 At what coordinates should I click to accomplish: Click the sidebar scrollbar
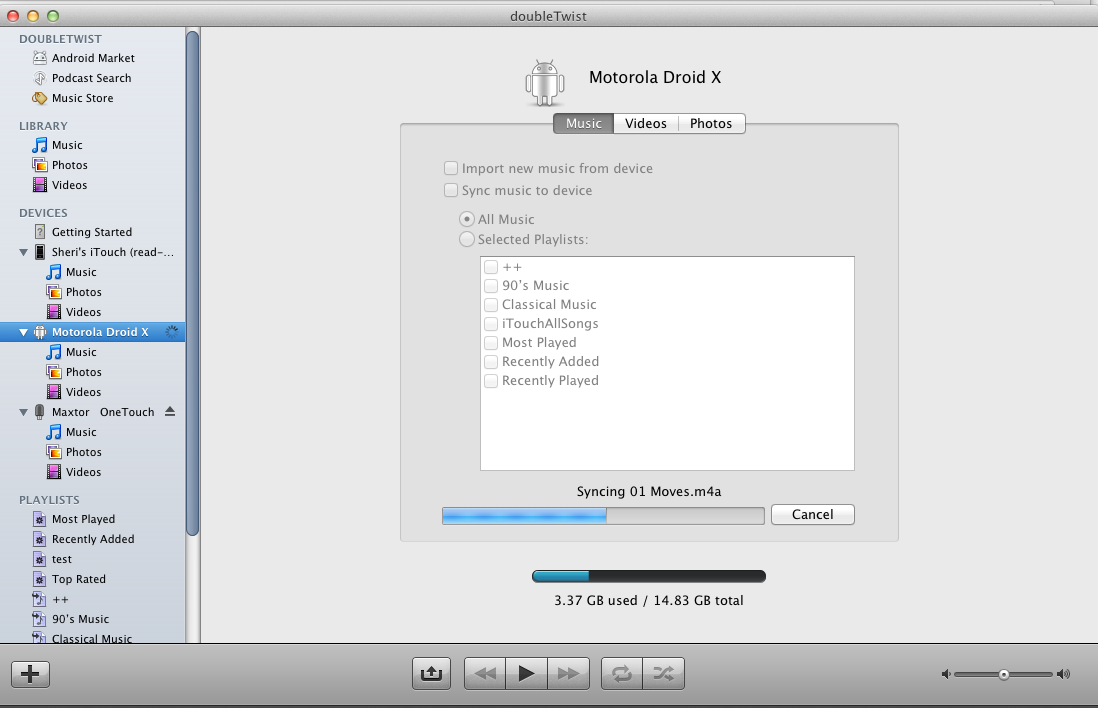tap(193, 284)
